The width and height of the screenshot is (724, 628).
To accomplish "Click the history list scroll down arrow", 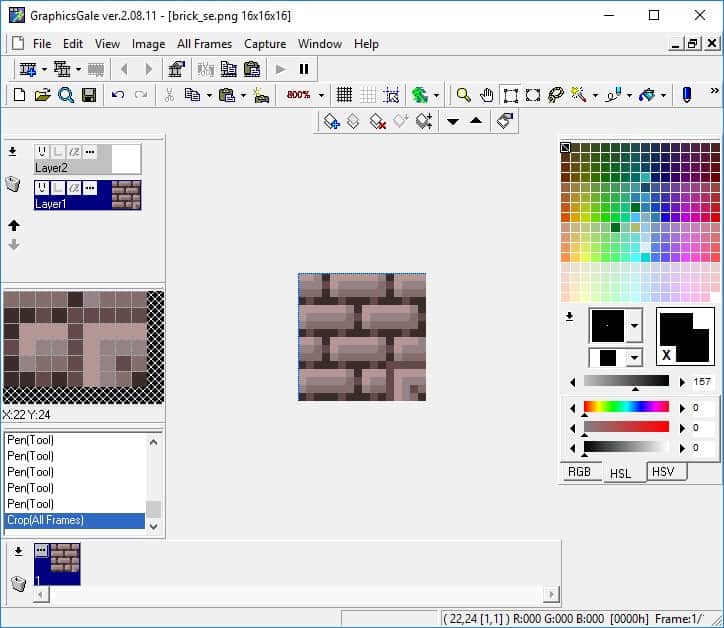I will coord(154,526).
